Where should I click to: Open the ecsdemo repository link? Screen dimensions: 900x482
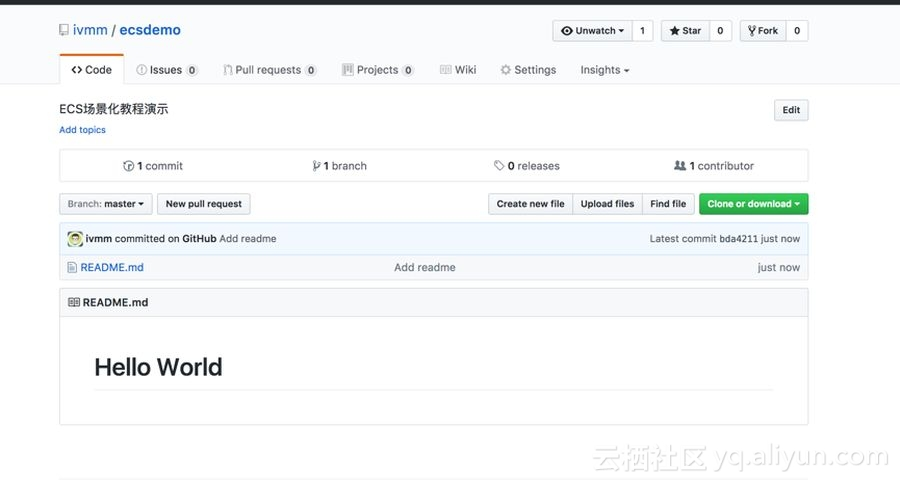[150, 30]
